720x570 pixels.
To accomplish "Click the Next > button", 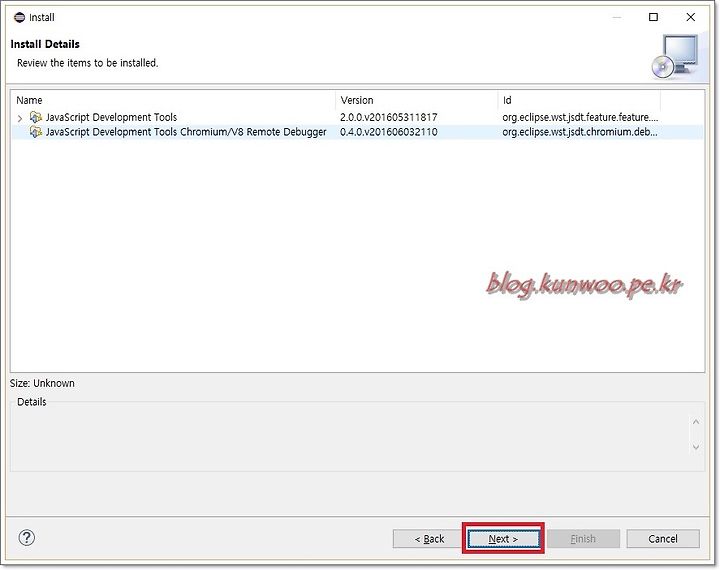I will (503, 538).
